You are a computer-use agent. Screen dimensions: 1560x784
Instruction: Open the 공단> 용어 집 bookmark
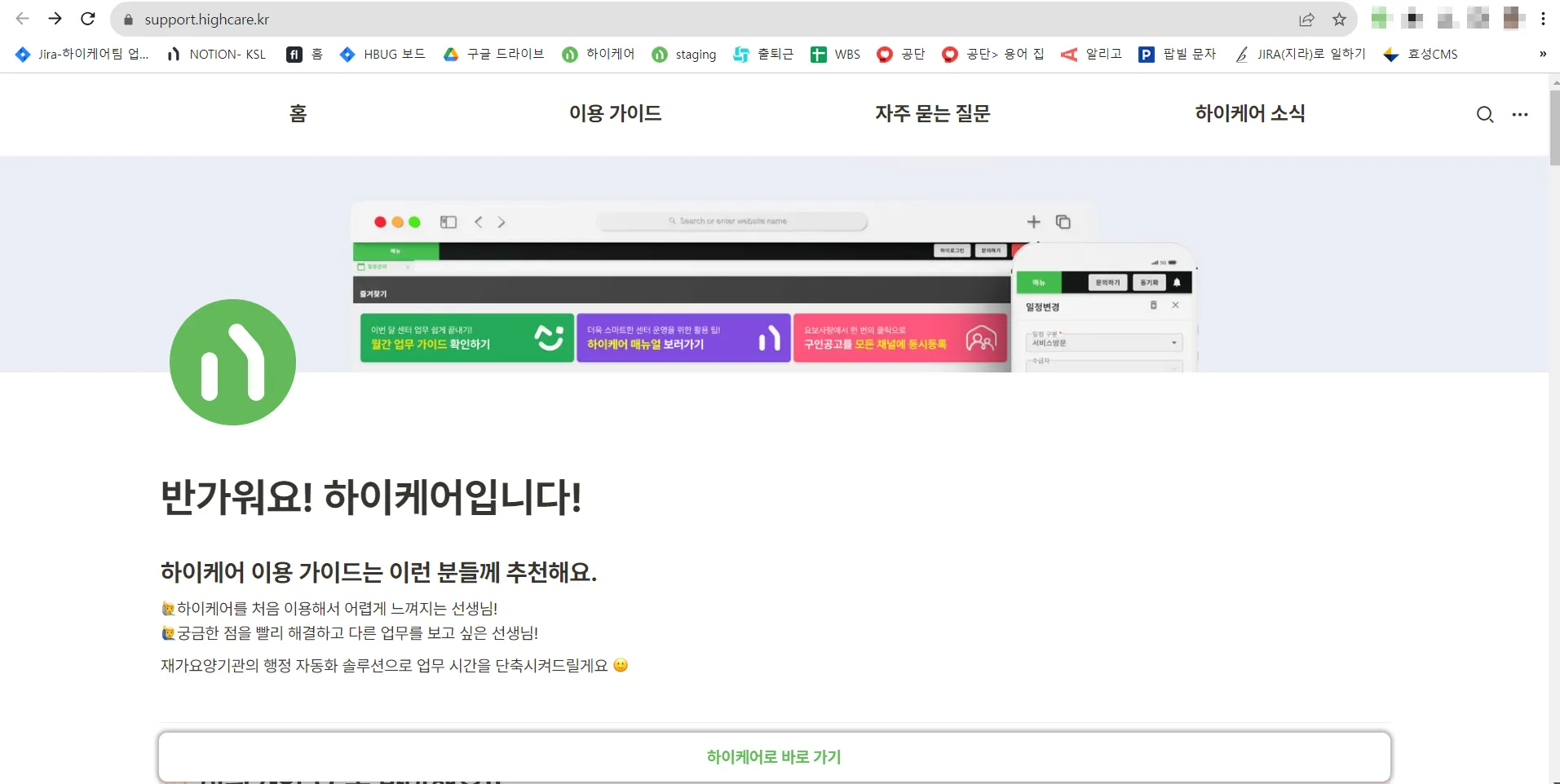tap(993, 54)
